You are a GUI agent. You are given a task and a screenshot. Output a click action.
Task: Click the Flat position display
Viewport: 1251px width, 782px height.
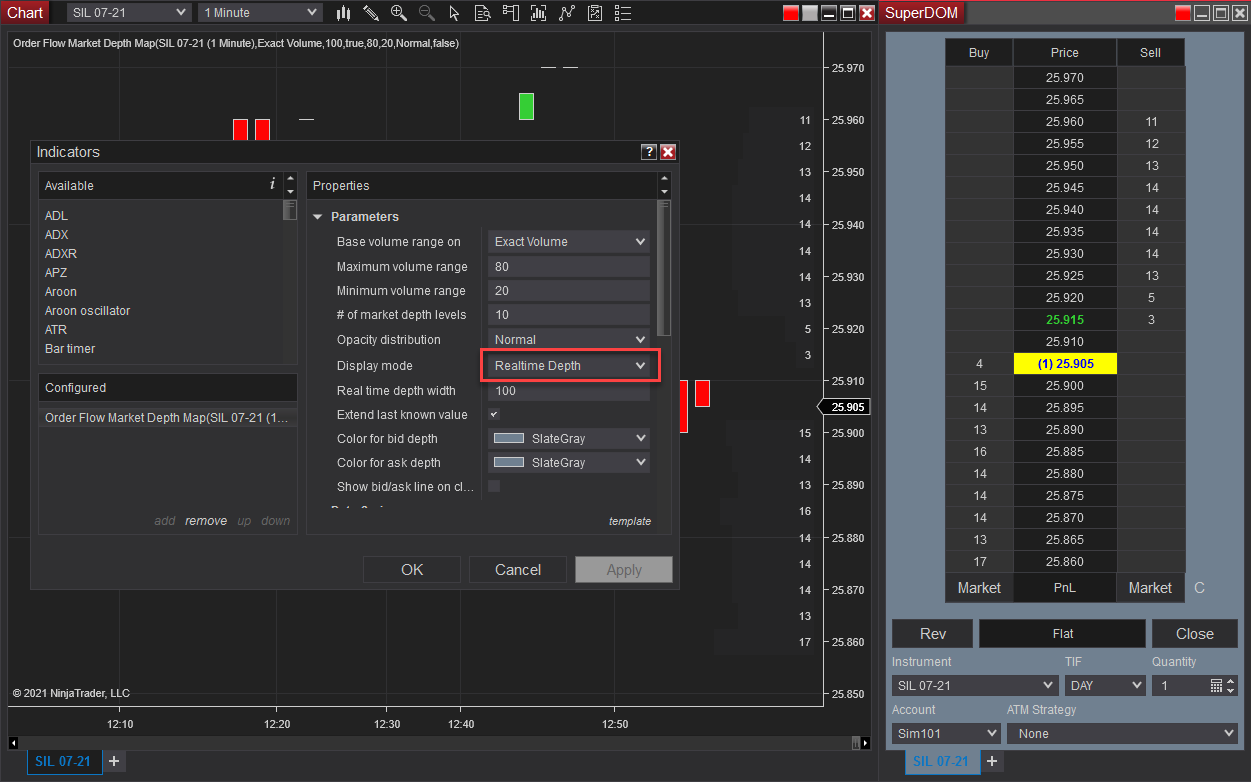coord(1063,634)
